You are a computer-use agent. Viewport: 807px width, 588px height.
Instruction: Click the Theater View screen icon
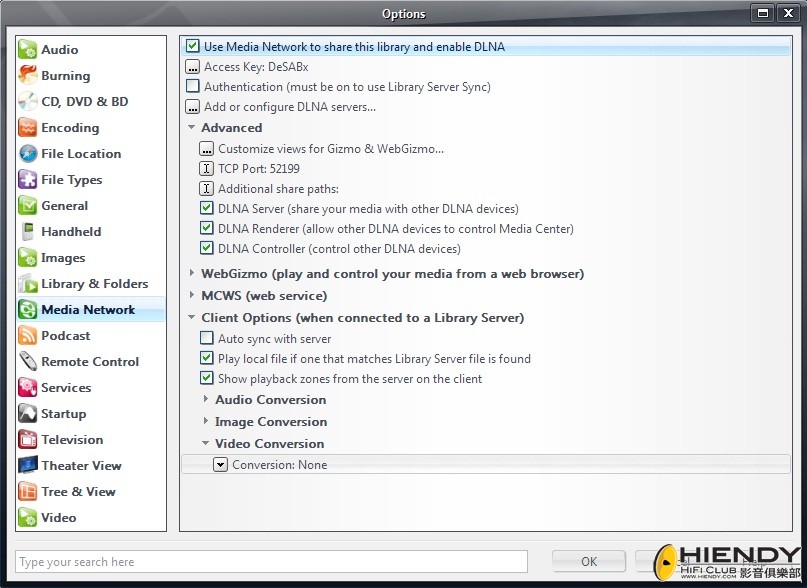[28, 465]
